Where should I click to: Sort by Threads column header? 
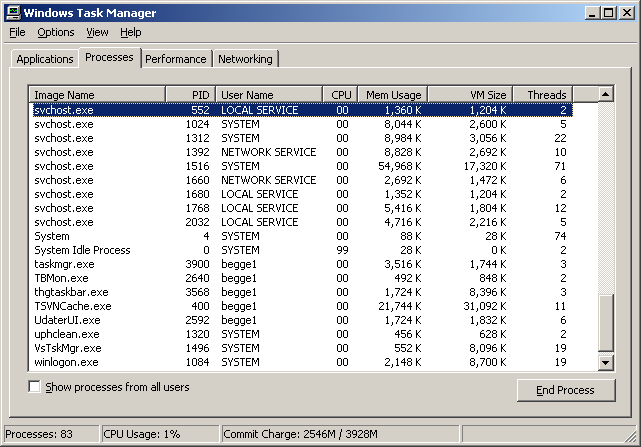pos(543,94)
